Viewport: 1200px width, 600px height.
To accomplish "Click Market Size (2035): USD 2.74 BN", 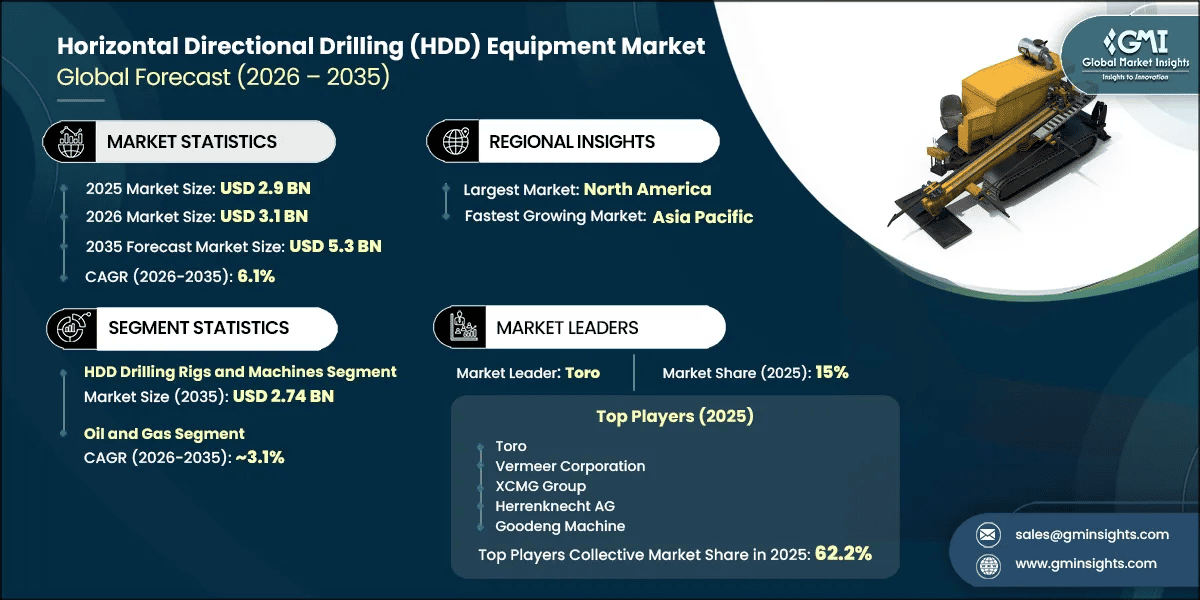I will pyautogui.click(x=209, y=396).
